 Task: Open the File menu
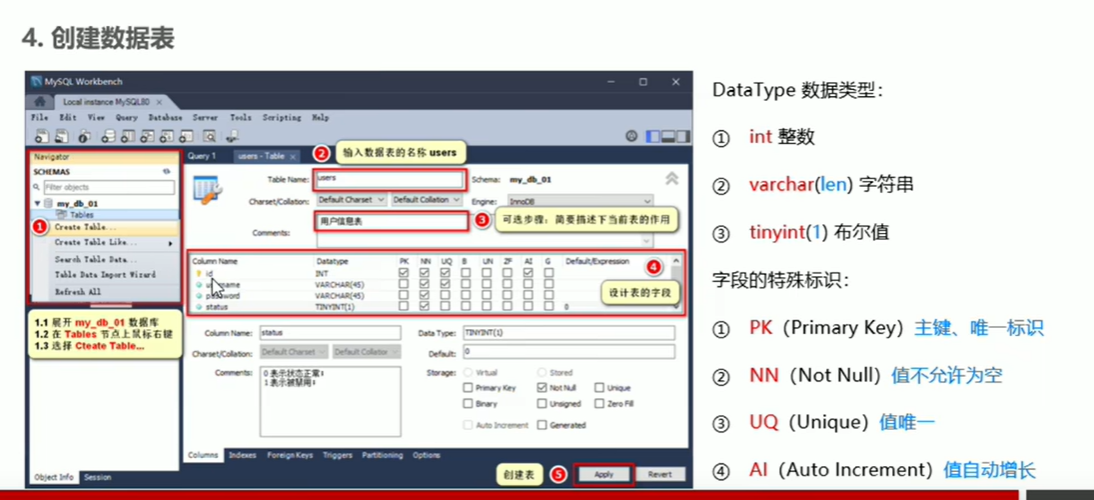(40, 118)
